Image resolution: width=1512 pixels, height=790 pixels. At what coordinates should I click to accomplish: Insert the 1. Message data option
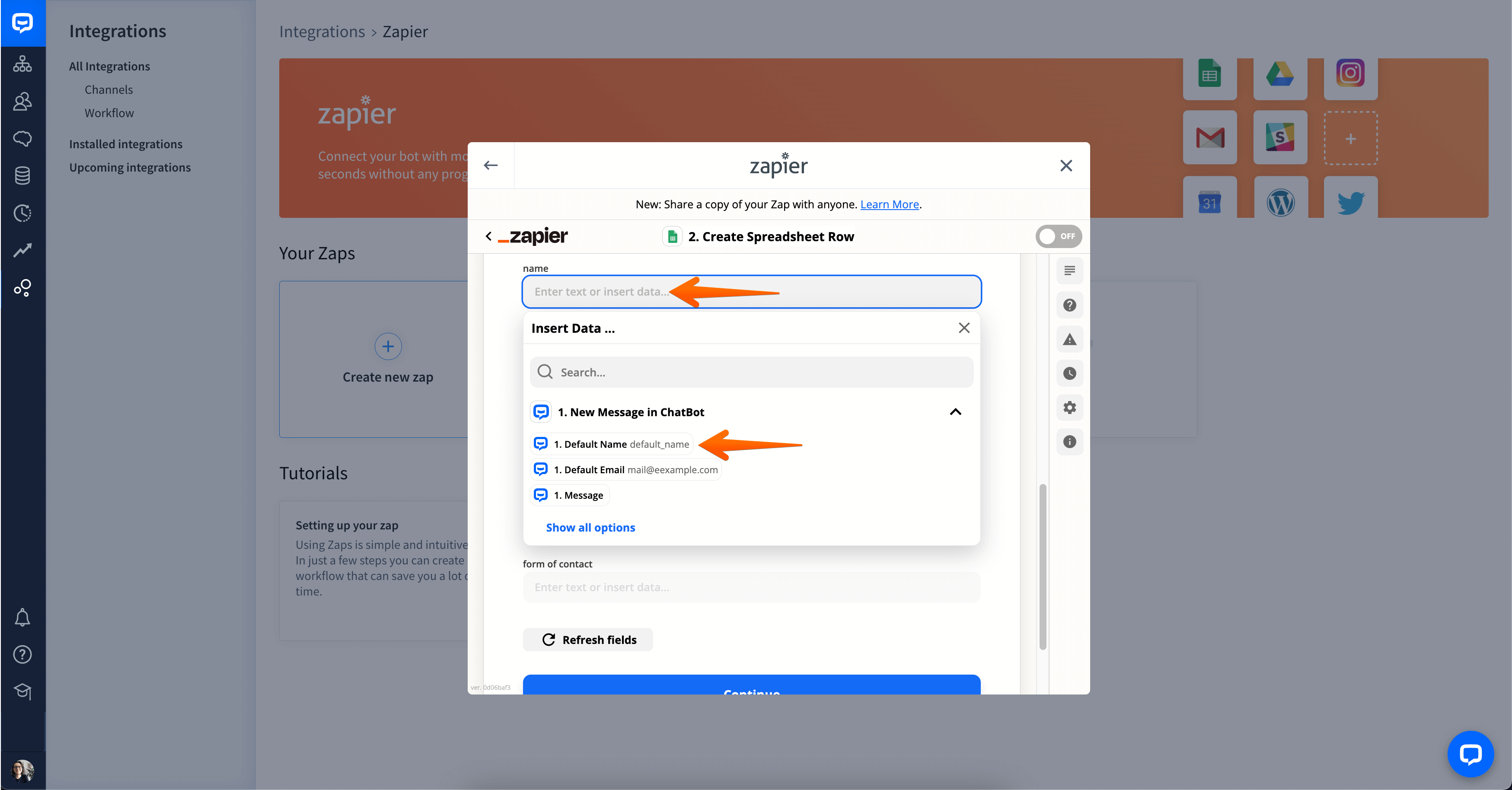pos(569,495)
